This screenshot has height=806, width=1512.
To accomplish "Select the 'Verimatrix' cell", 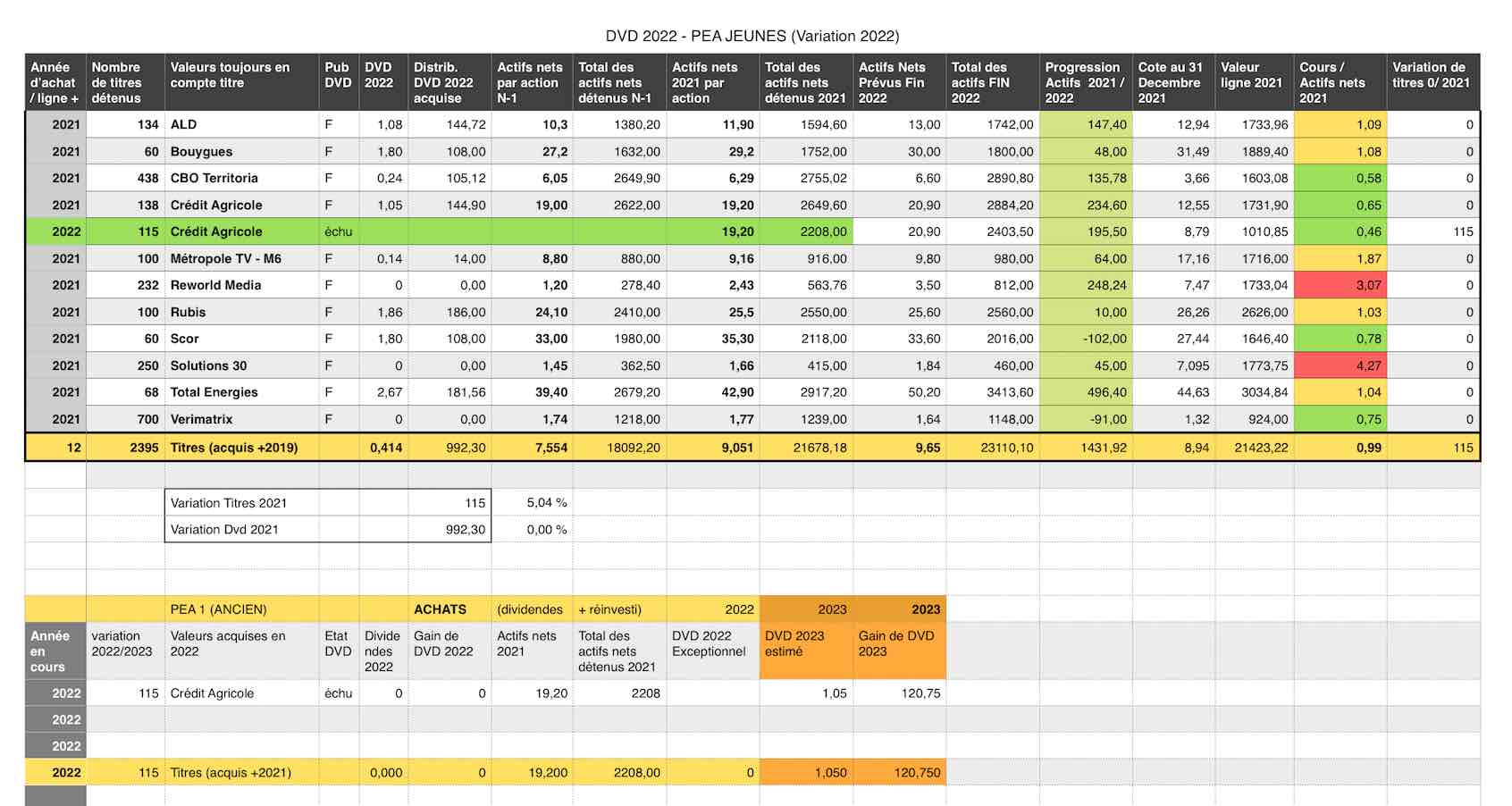I will tap(241, 419).
